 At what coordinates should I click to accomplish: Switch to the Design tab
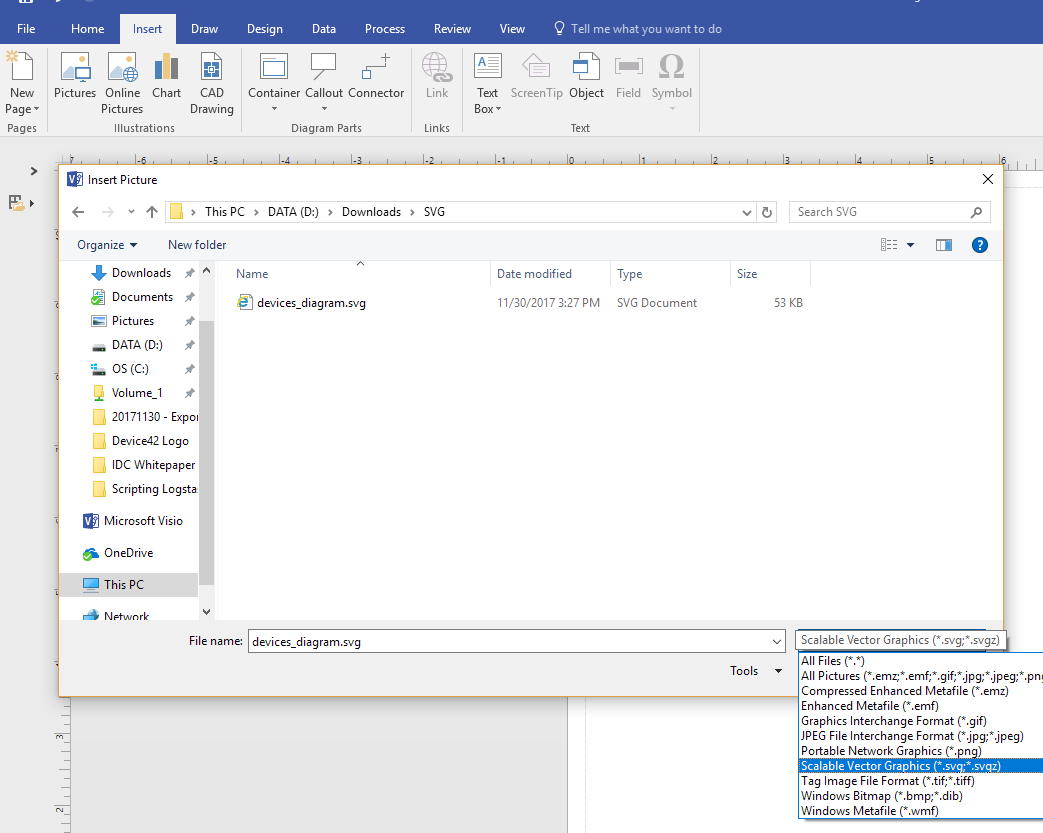(264, 28)
